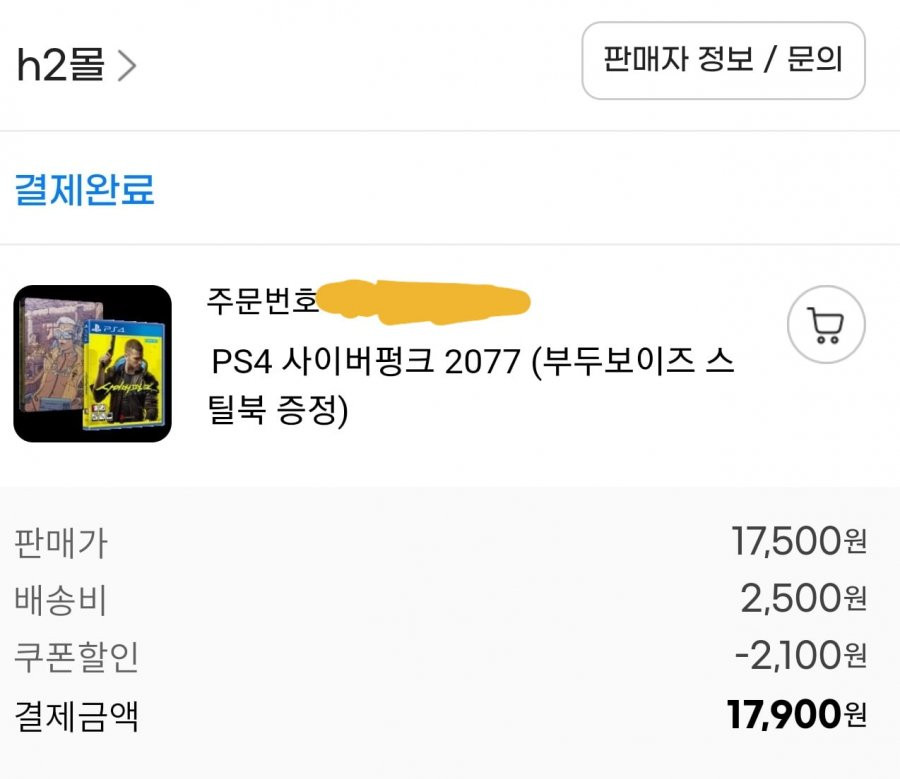The height and width of the screenshot is (779, 900).
Task: Open the Cyberpunk 2077 product thumbnail
Action: pyautogui.click(x=92, y=363)
